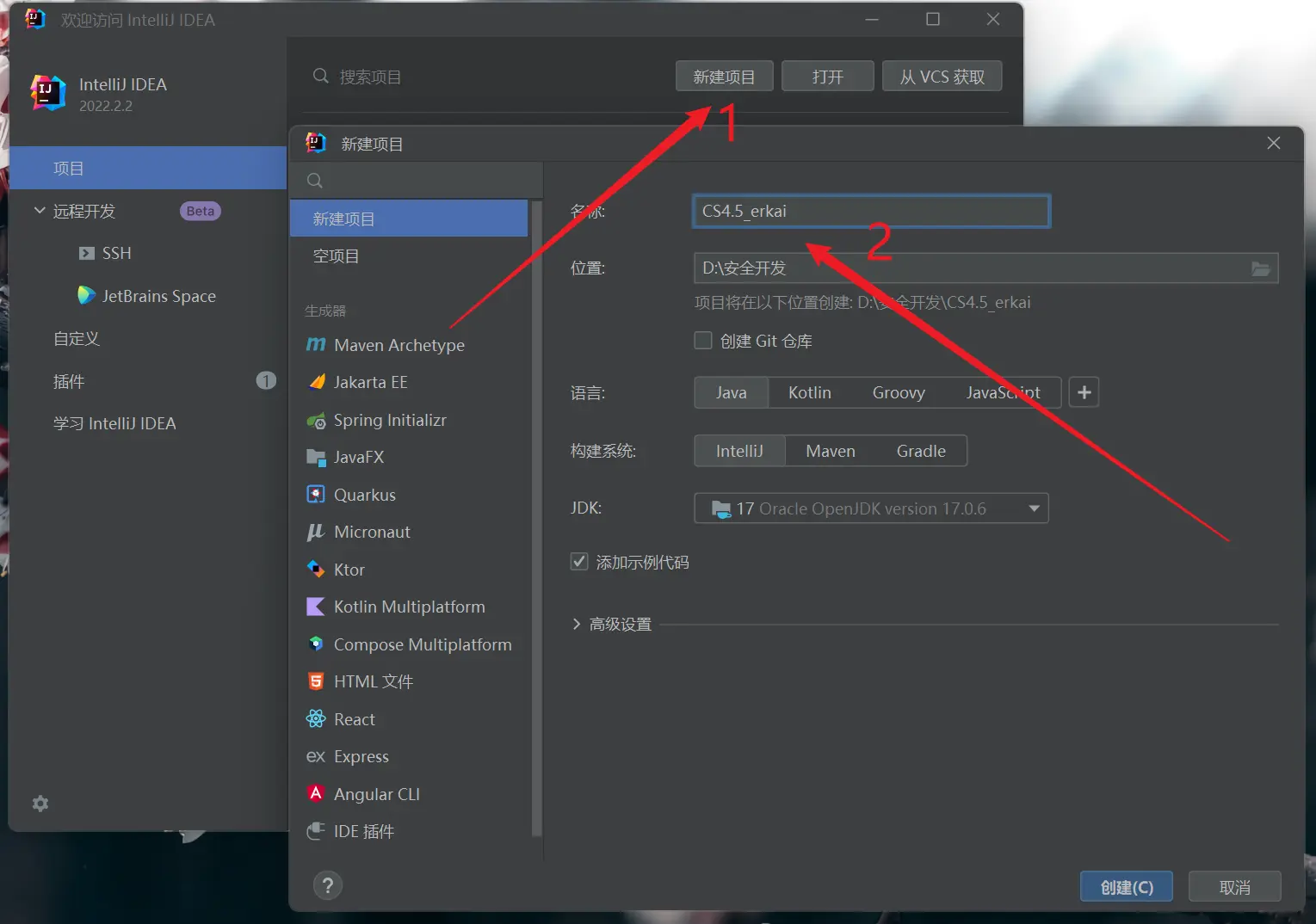Select the Kotlin Multiplatform generator
The height and width of the screenshot is (924, 1316).
[x=409, y=607]
